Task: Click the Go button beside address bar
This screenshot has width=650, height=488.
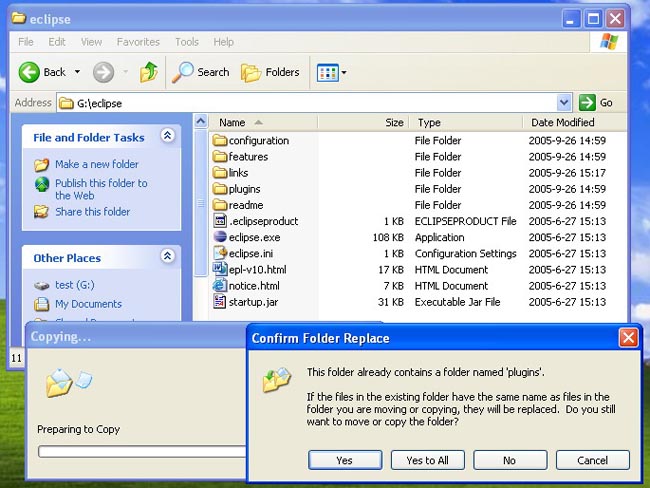Action: (598, 103)
